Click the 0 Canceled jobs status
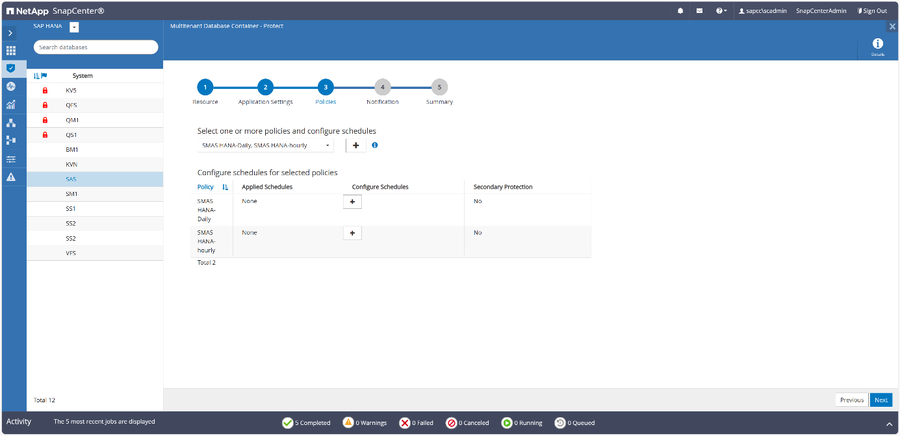Image resolution: width=900 pixels, height=436 pixels. click(x=467, y=423)
